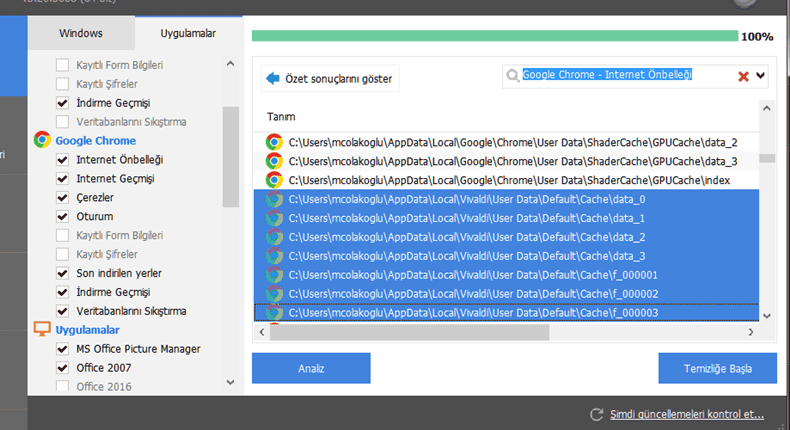The height and width of the screenshot is (430, 790).
Task: Check Kayıtlı Form Bilgileri under Google Chrome
Action: (x=62, y=235)
